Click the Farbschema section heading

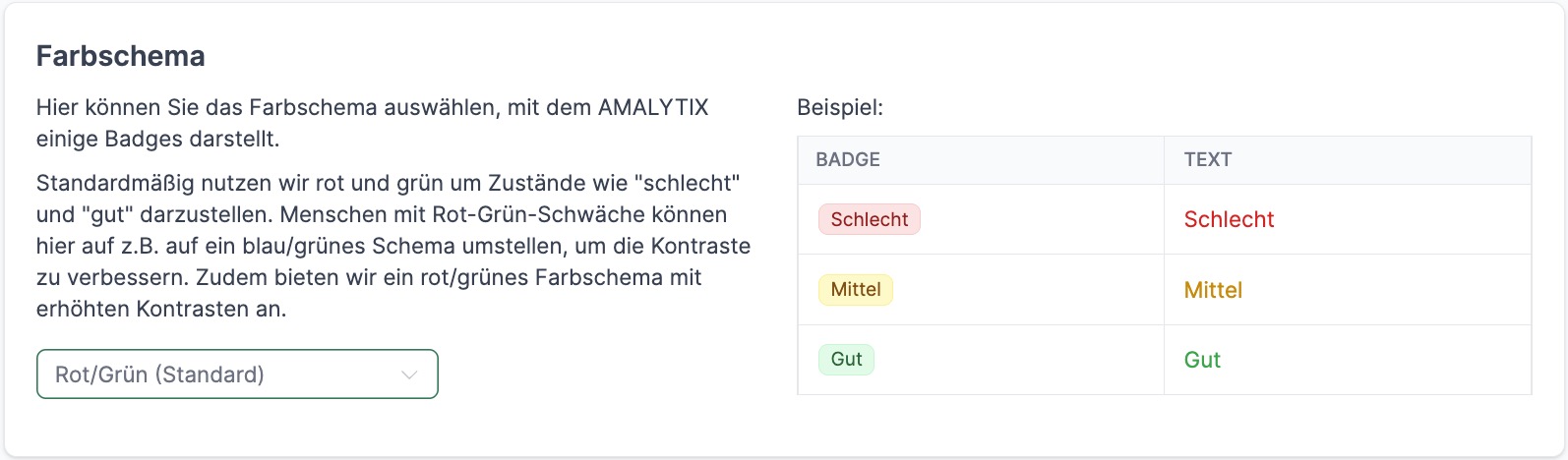(121, 56)
